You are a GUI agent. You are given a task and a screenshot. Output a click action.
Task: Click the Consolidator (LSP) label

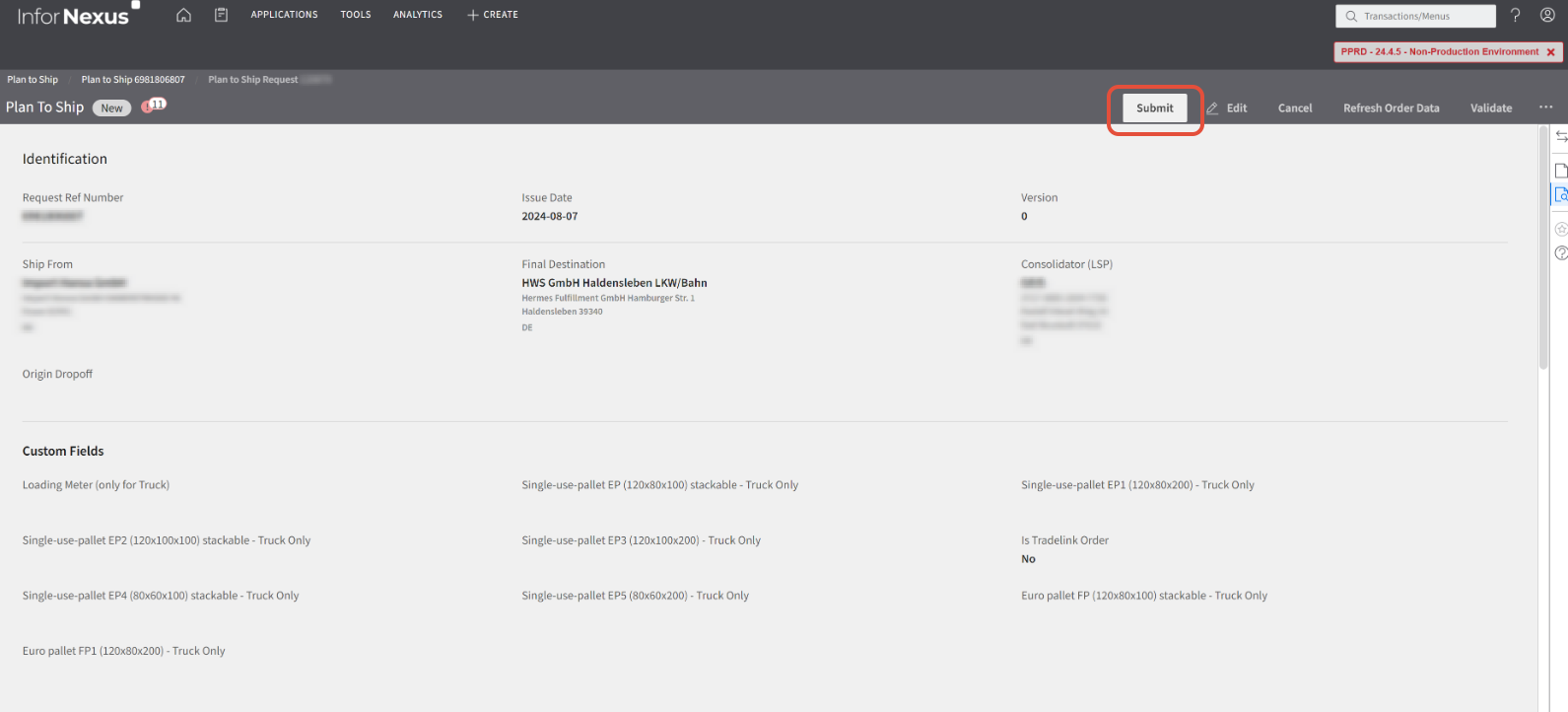[x=1066, y=264]
